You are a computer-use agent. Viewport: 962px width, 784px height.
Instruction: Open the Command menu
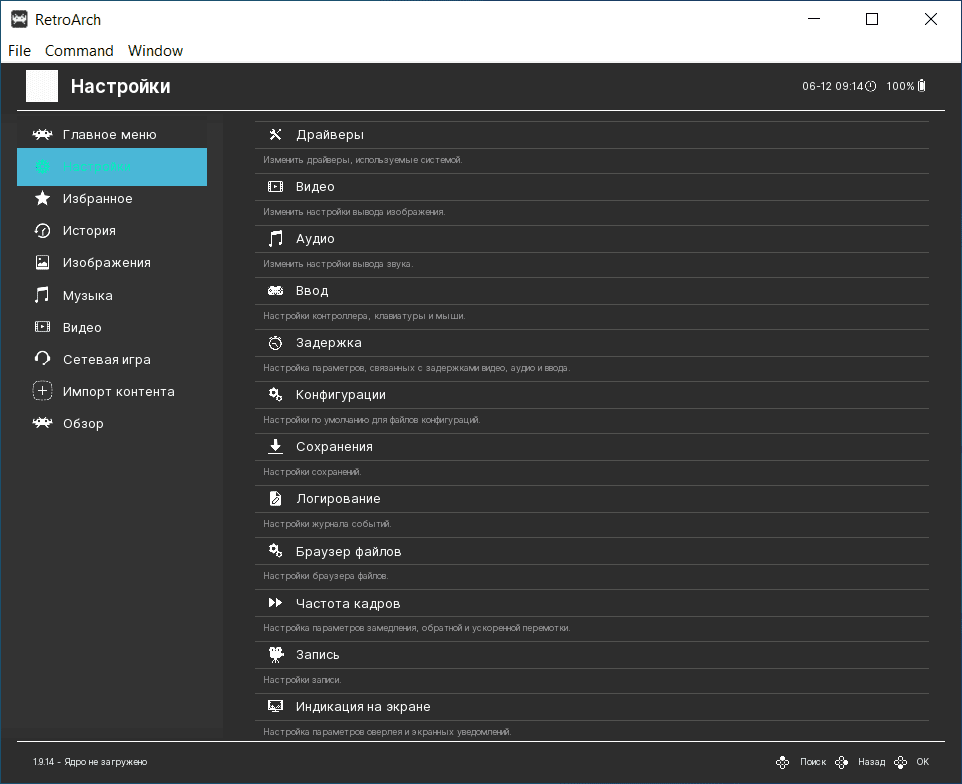point(79,51)
